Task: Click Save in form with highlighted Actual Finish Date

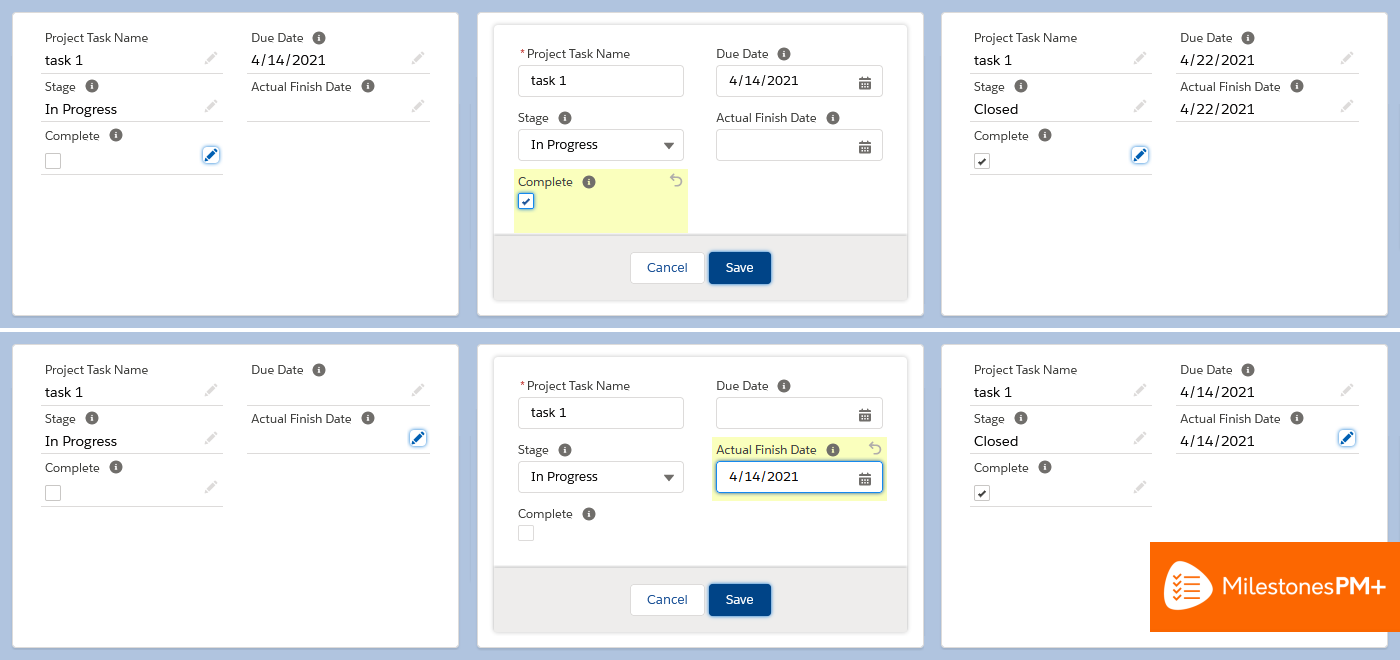Action: point(740,600)
